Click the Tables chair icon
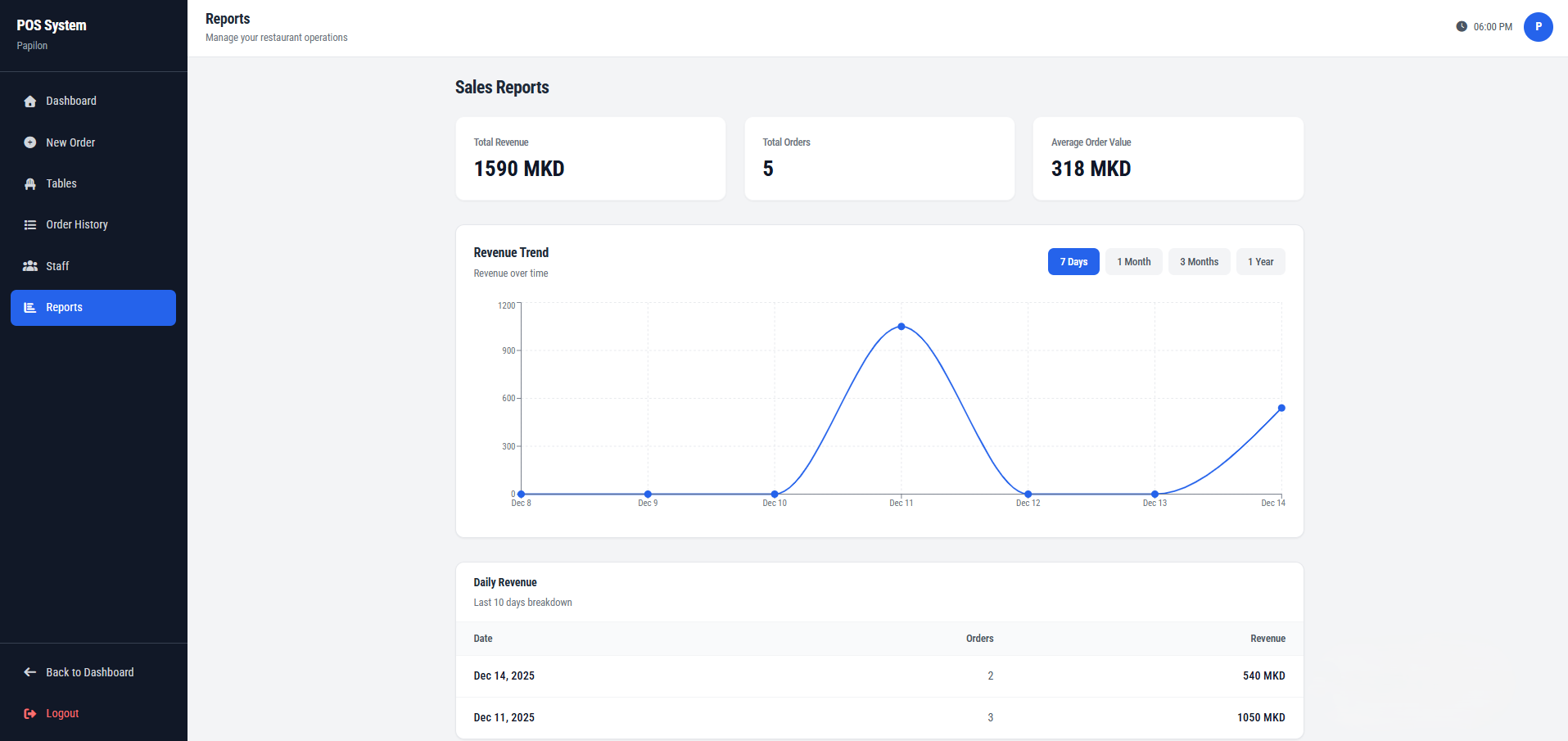 point(30,184)
